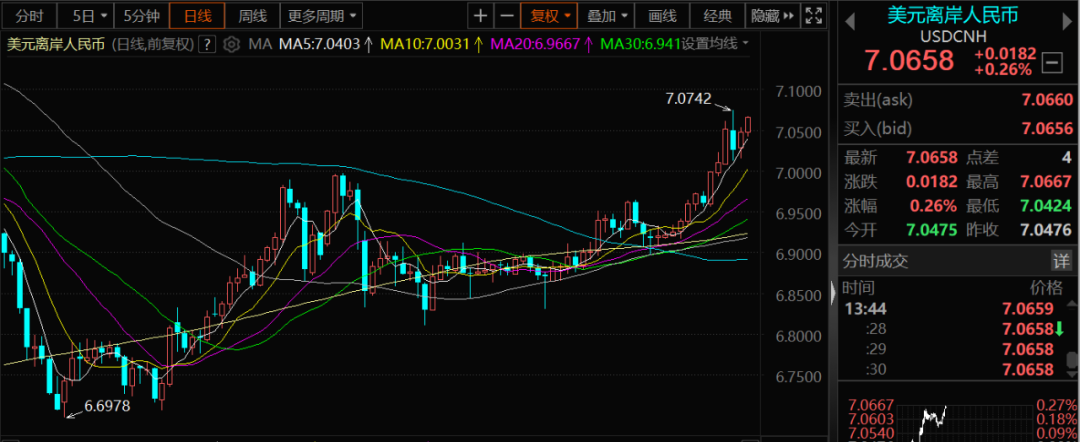
Task: Click the minus zoom-out chart button
Action: click(x=507, y=16)
